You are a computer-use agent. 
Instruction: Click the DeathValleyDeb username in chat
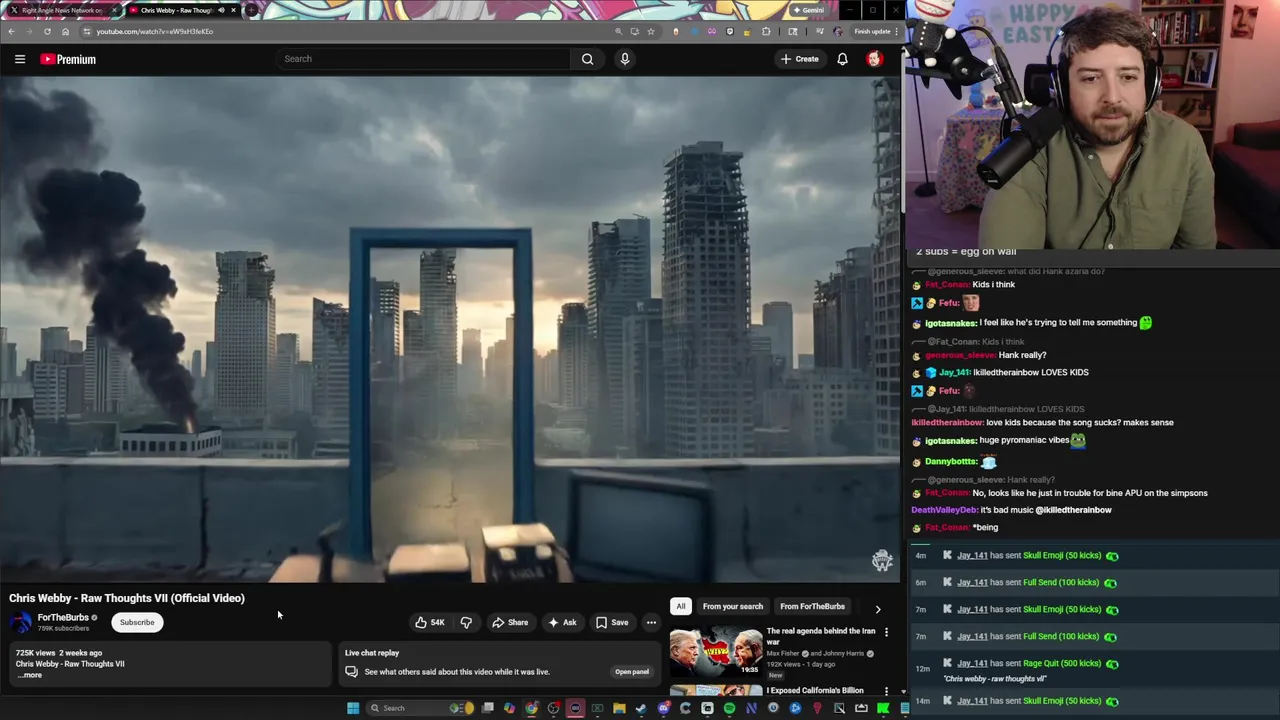coord(945,510)
